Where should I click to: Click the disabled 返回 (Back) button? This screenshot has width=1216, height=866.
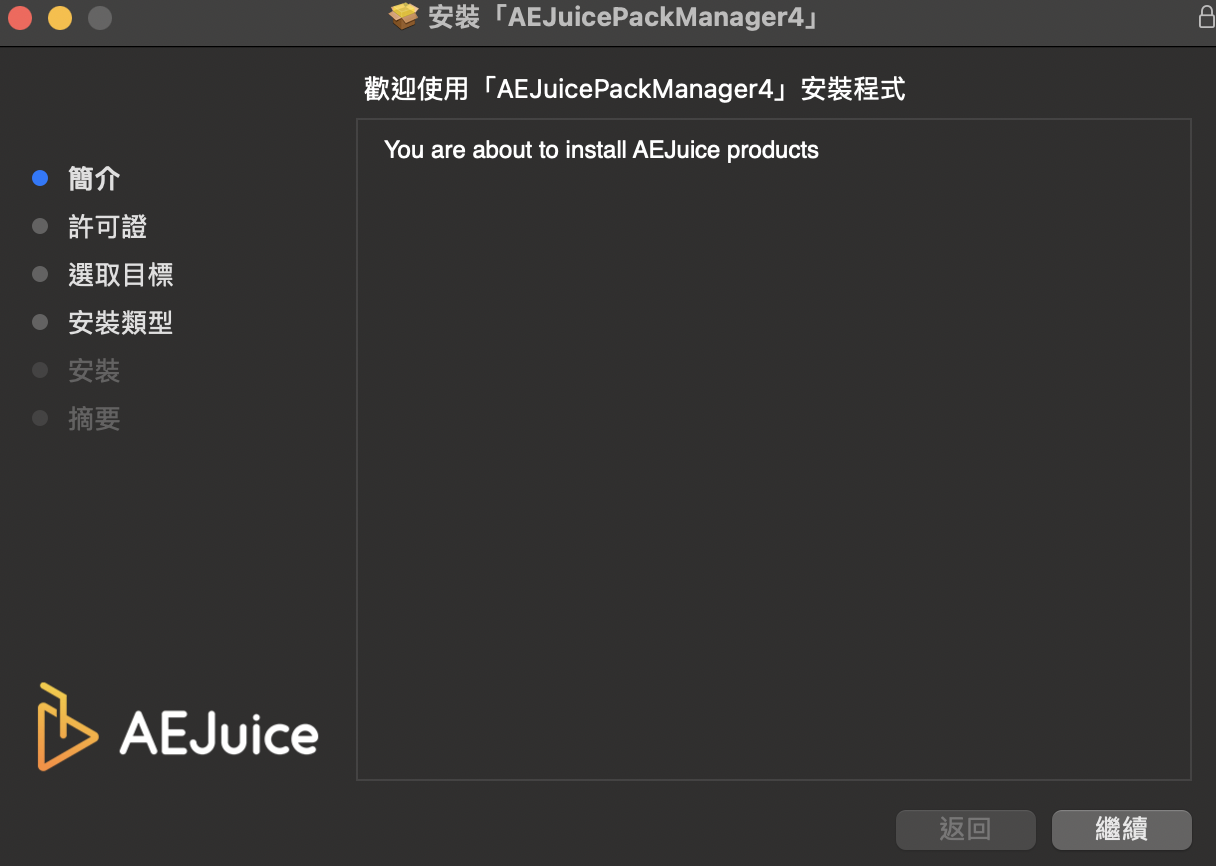(x=965, y=829)
